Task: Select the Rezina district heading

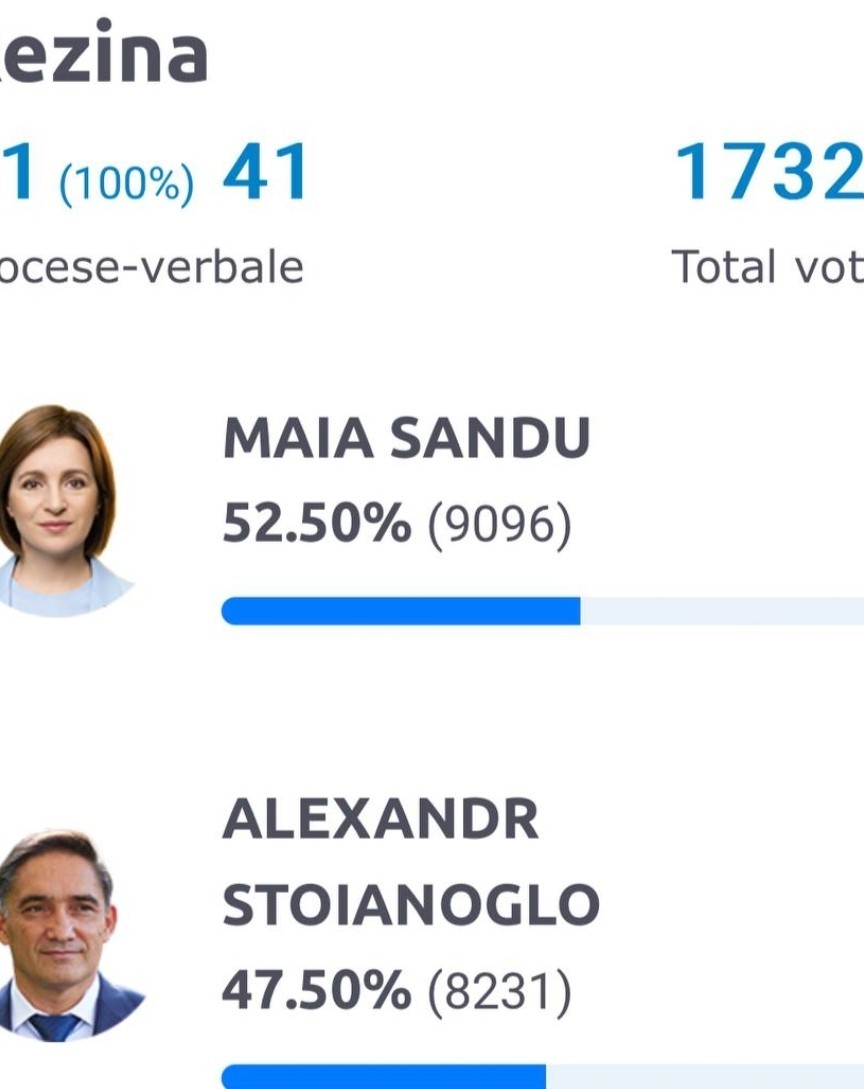Action: 103,51
